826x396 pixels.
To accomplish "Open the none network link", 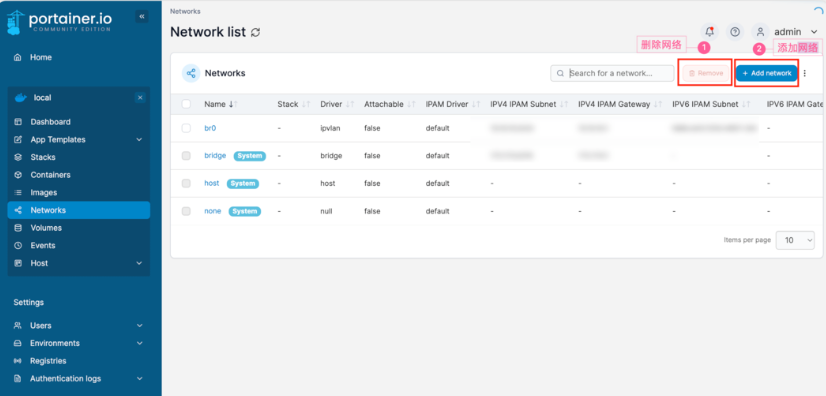I will click(x=213, y=211).
